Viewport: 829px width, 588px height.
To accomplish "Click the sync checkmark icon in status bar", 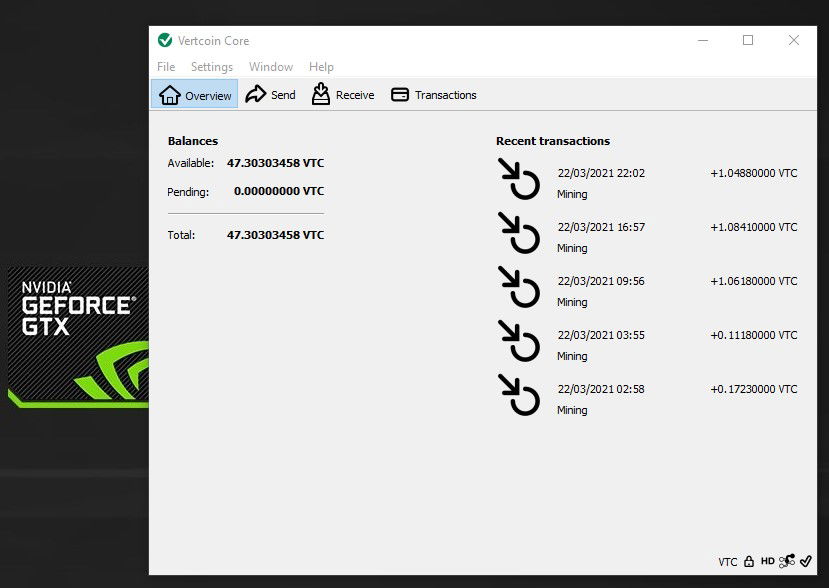I will 806,561.
